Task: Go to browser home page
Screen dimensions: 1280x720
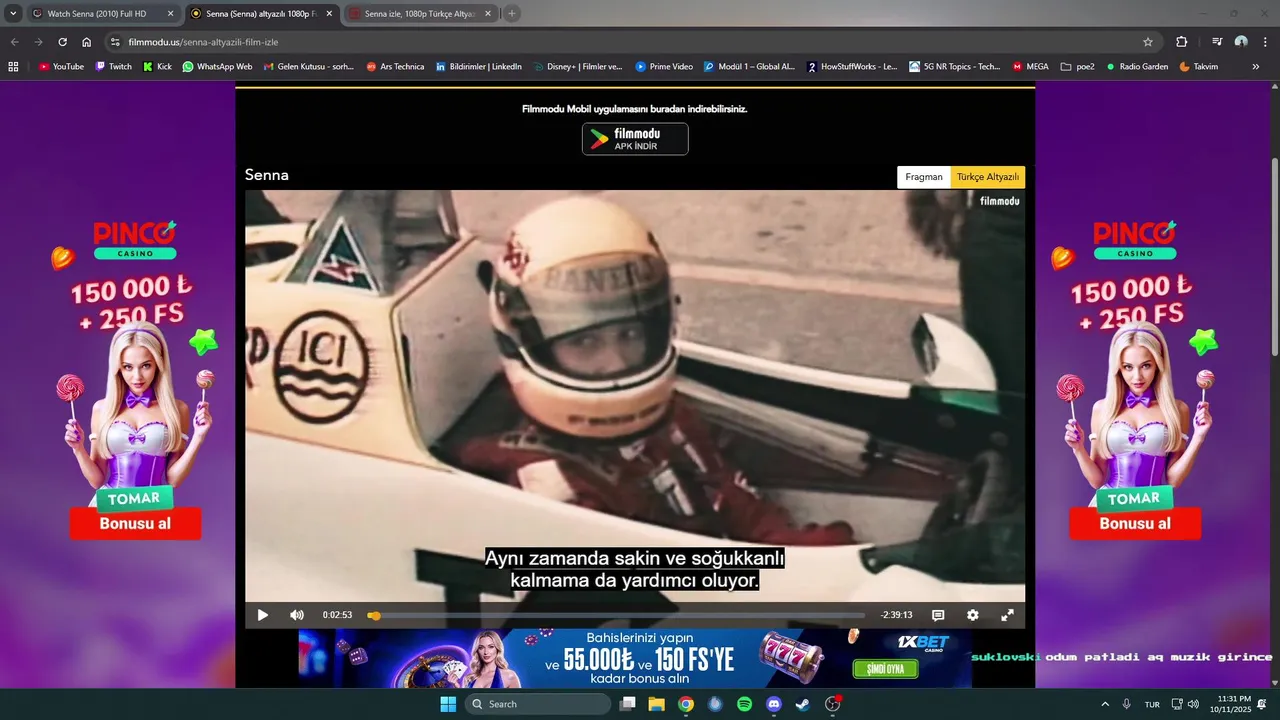Action: pyautogui.click(x=86, y=42)
